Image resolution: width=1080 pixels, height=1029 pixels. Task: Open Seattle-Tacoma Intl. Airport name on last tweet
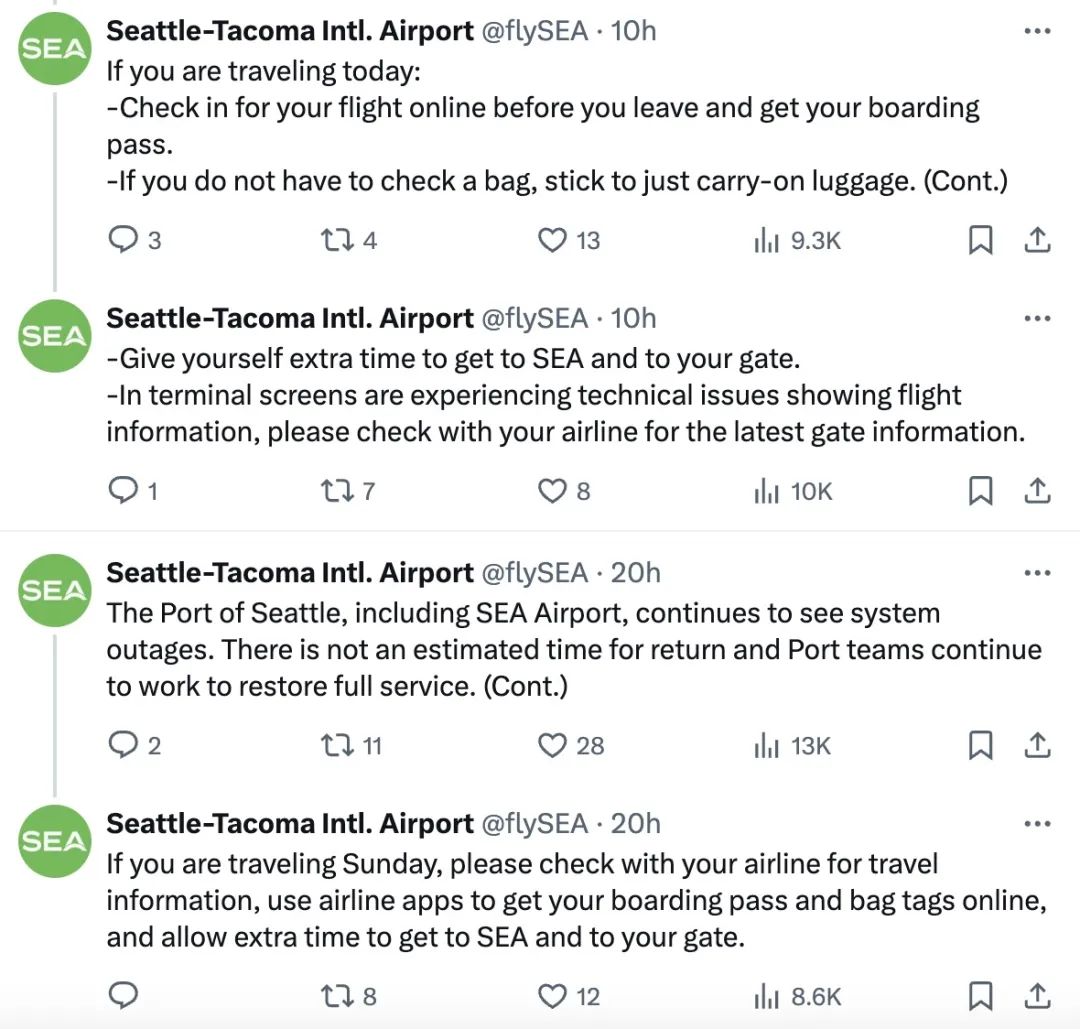pos(290,824)
